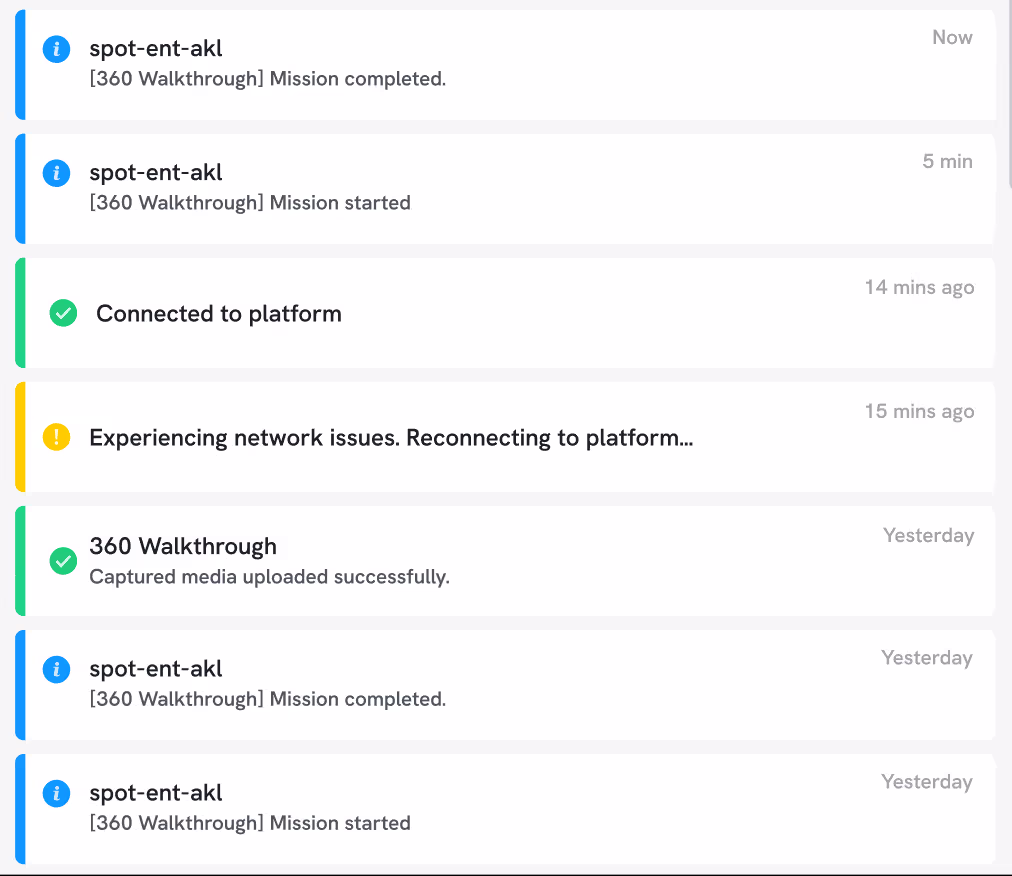Click the Yesterday timestamp on the upload notification
Viewport: 1012px width, 876px height.
pyautogui.click(x=928, y=535)
